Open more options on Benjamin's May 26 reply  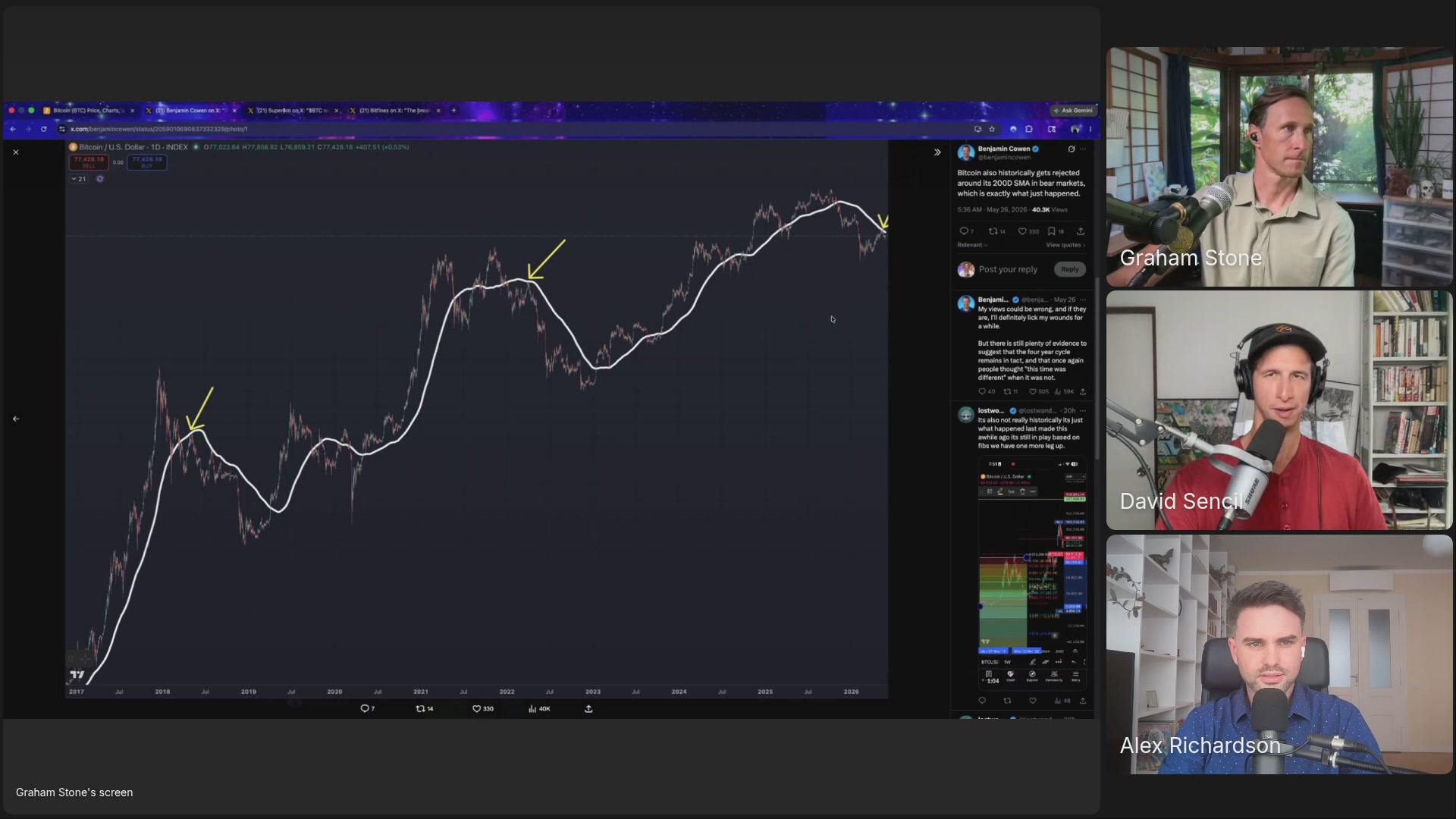[1083, 300]
